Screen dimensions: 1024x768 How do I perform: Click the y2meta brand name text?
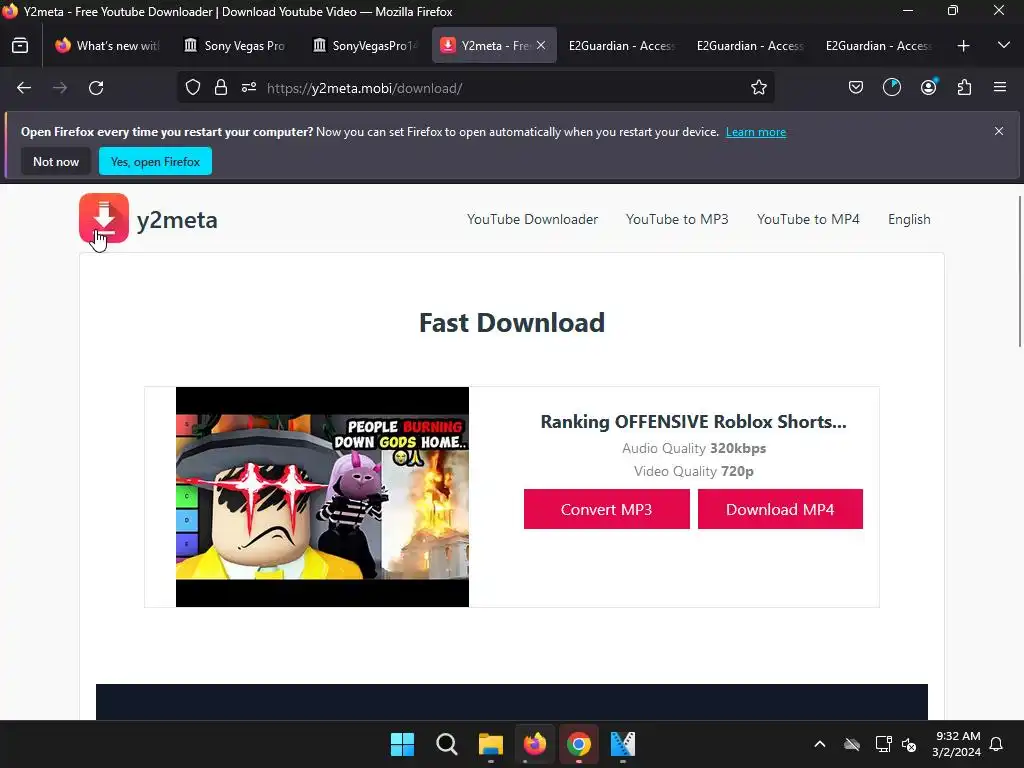click(x=177, y=220)
